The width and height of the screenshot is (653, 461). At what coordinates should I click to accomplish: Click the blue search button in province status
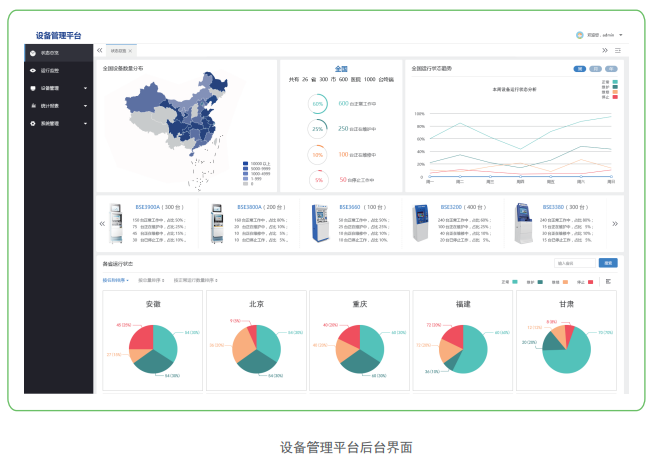pos(607,263)
